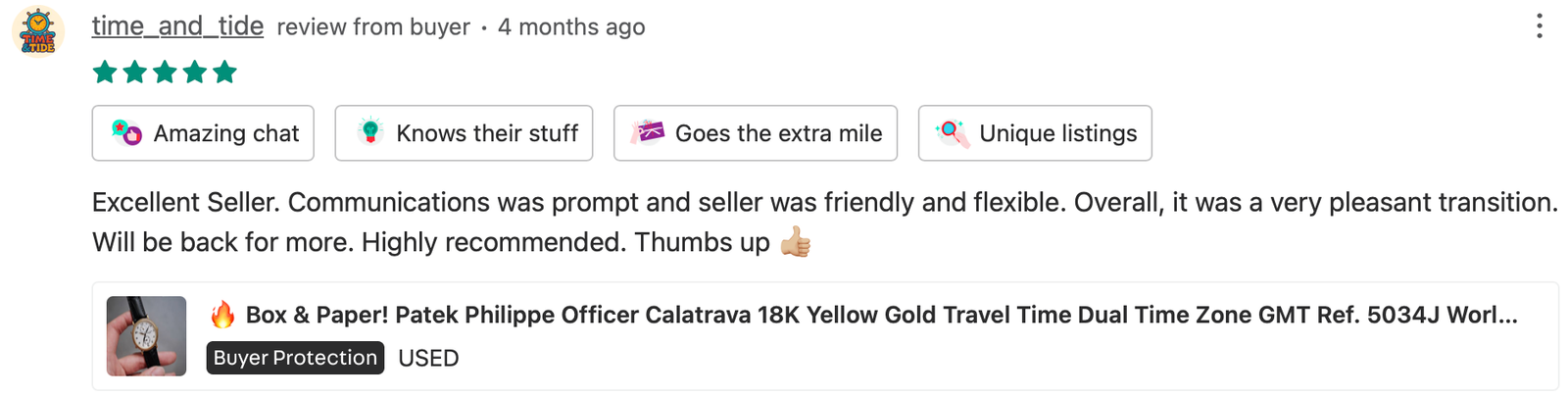The image size is (1568, 396).
Task: Click the USED condition label
Action: pos(428,358)
